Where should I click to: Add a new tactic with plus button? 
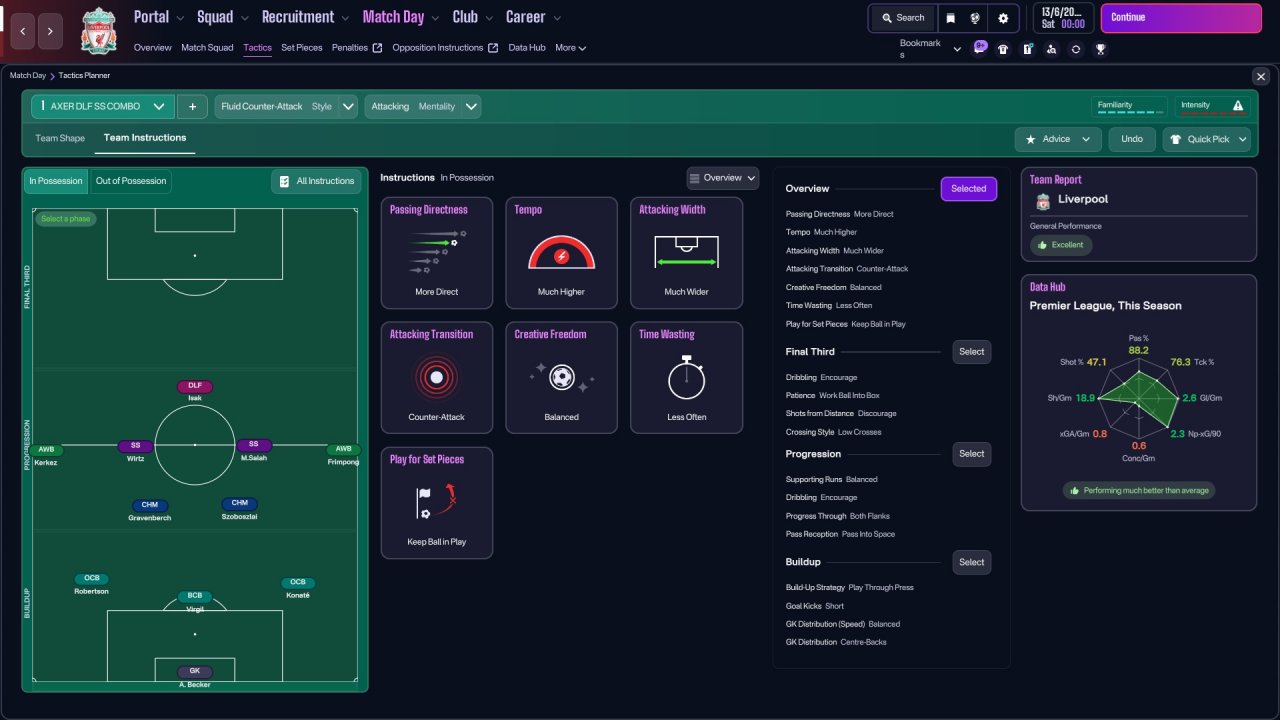pos(192,106)
